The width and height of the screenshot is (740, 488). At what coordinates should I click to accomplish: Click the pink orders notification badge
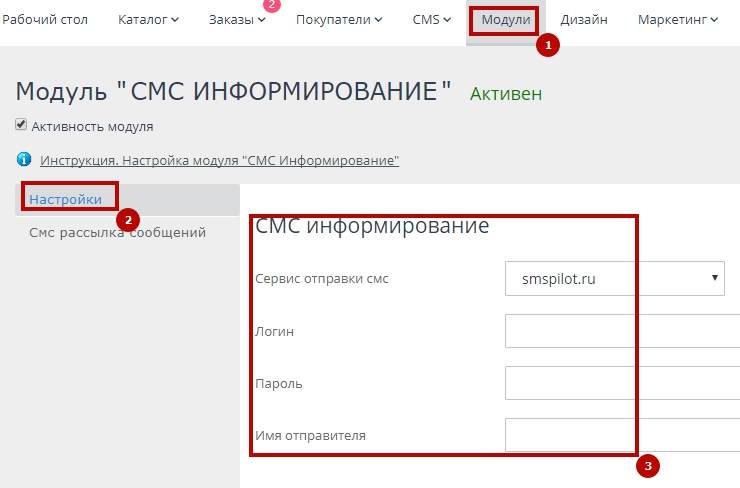pos(271,5)
